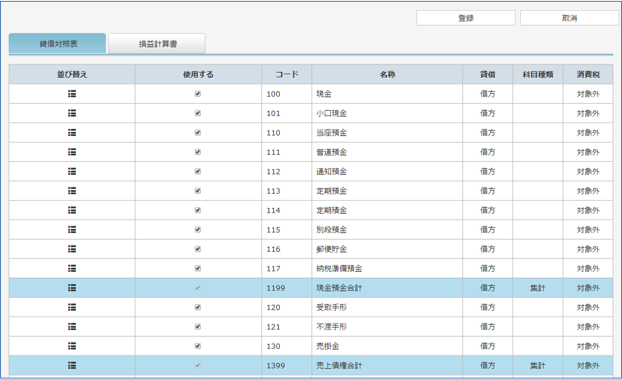Click 対象外 in the 不渡手形 row

coord(588,327)
